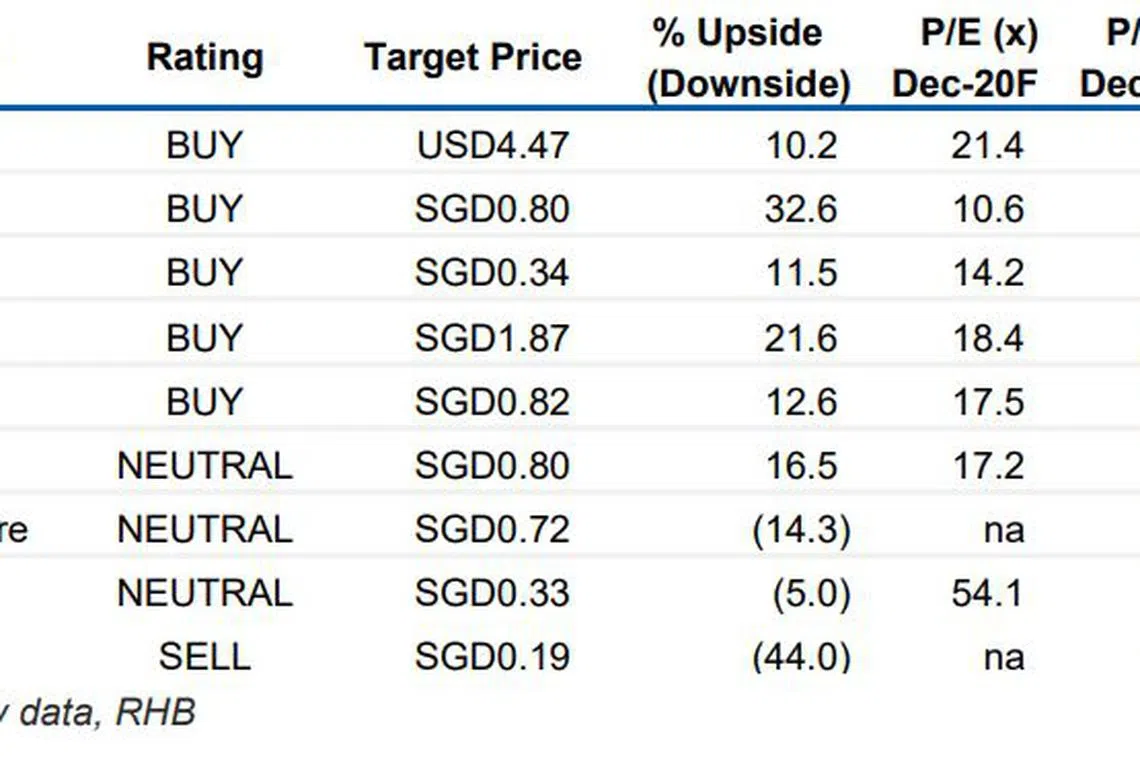Select the (44.0) downside value
The height and width of the screenshot is (760, 1140).
(x=801, y=657)
